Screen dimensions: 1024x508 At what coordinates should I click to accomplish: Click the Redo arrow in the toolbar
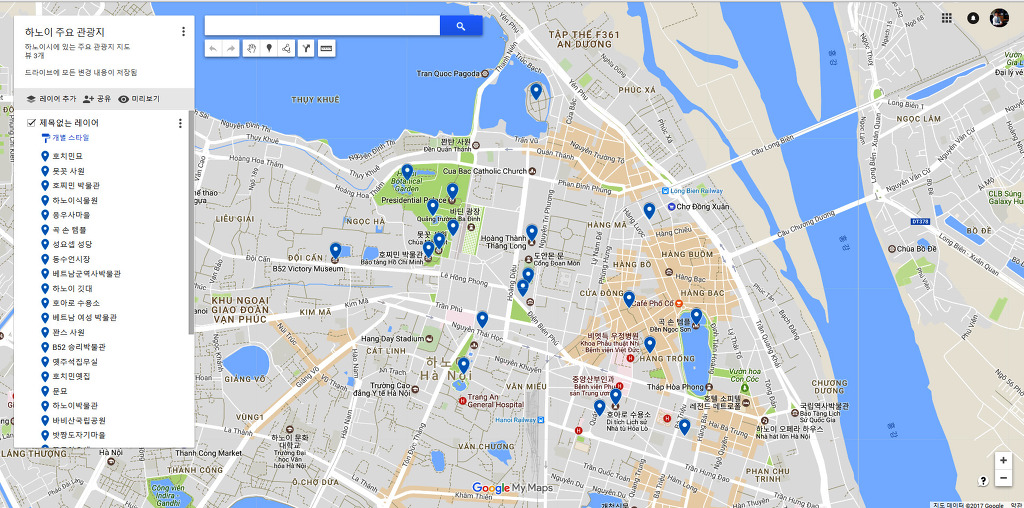(231, 48)
